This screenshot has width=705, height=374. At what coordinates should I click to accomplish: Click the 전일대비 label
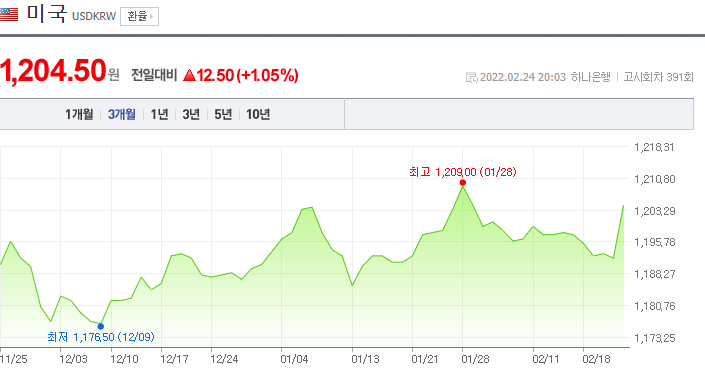click(154, 75)
